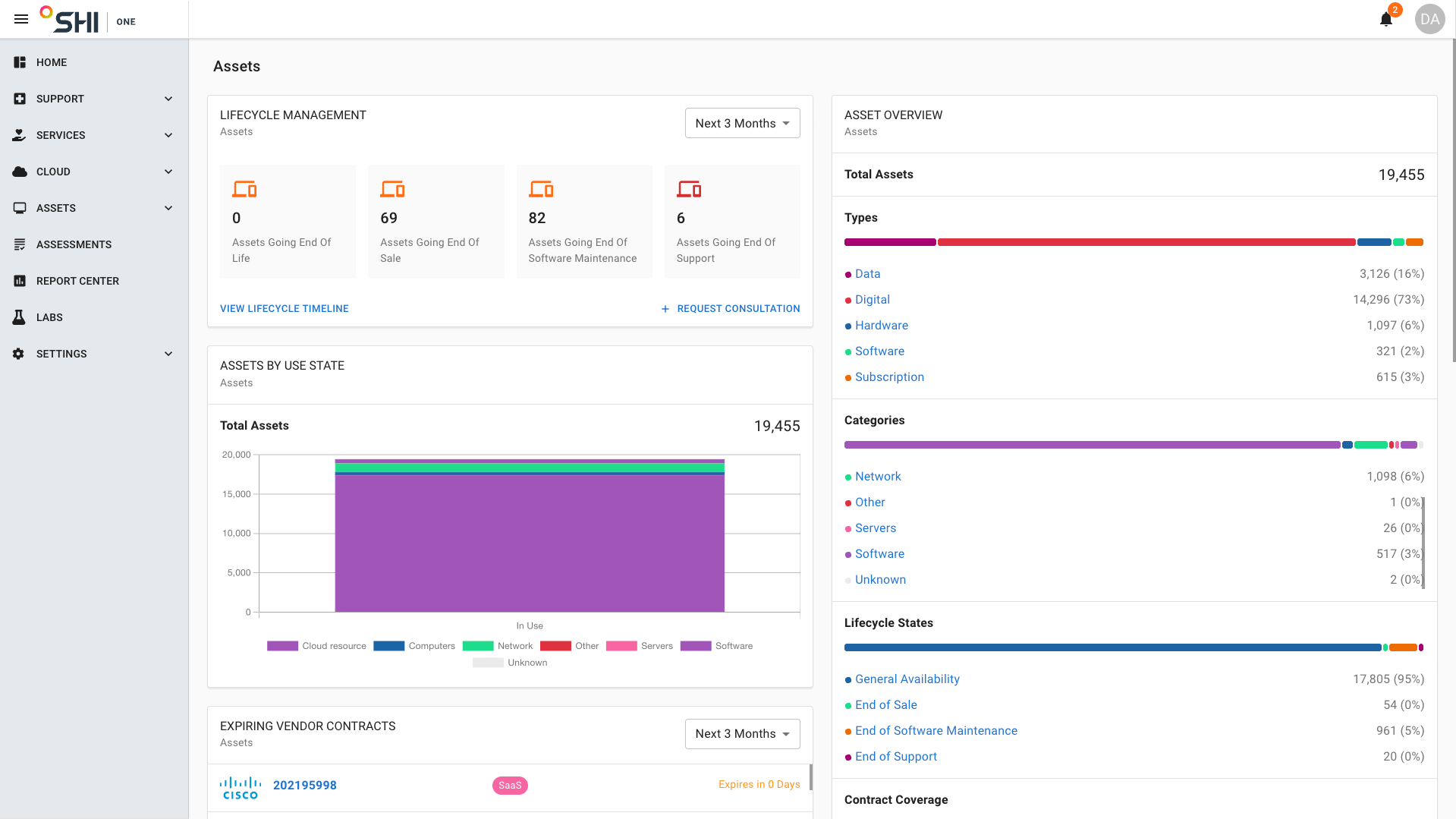Toggle Cloud resource legend swatch
This screenshot has height=819, width=1456.
pyautogui.click(x=282, y=646)
